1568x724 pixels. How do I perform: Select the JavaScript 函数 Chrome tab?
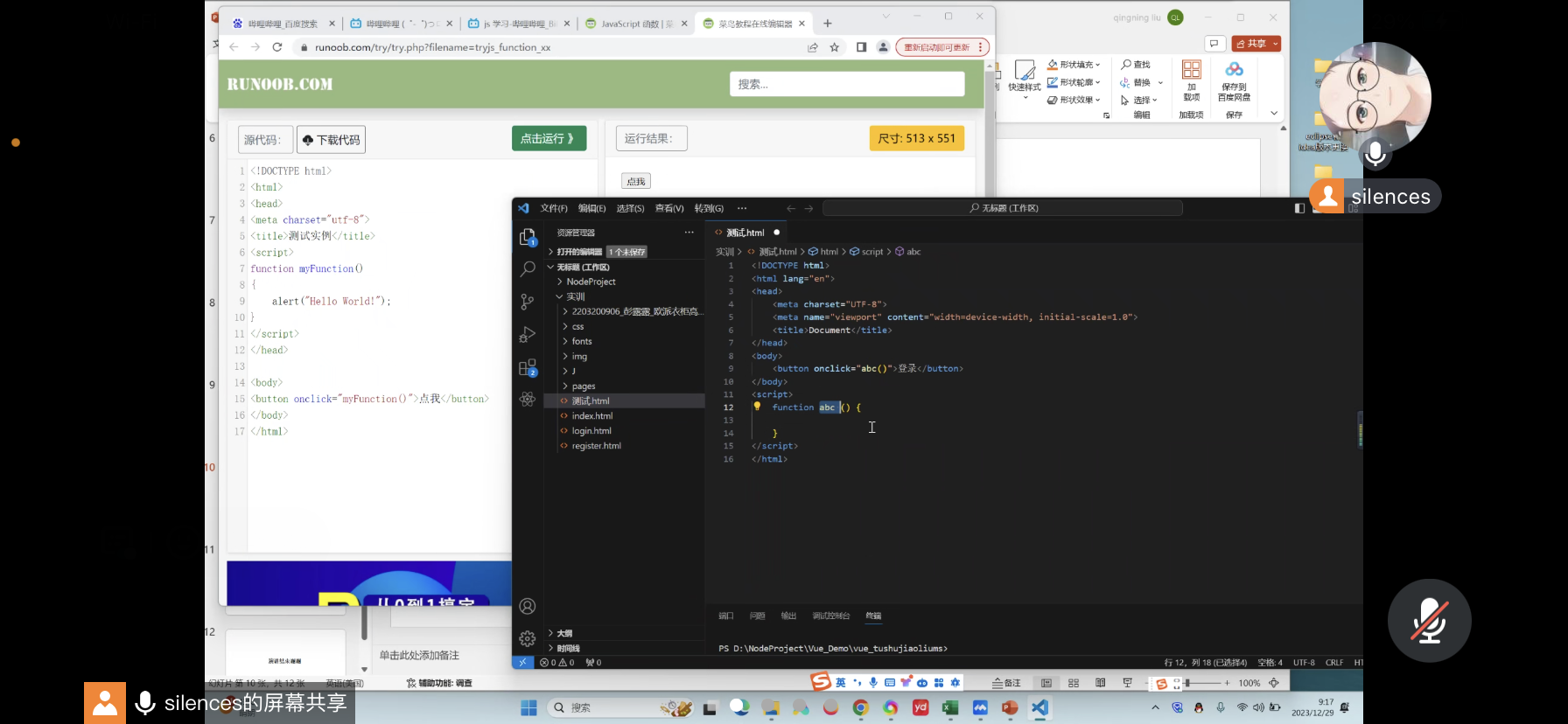636,24
